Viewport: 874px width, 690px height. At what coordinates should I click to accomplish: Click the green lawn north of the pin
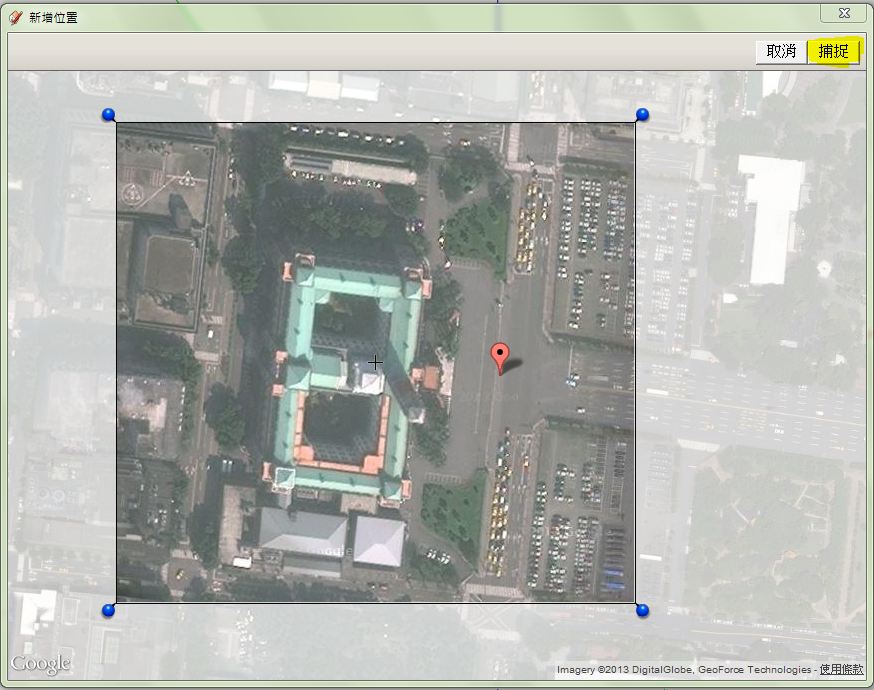478,232
